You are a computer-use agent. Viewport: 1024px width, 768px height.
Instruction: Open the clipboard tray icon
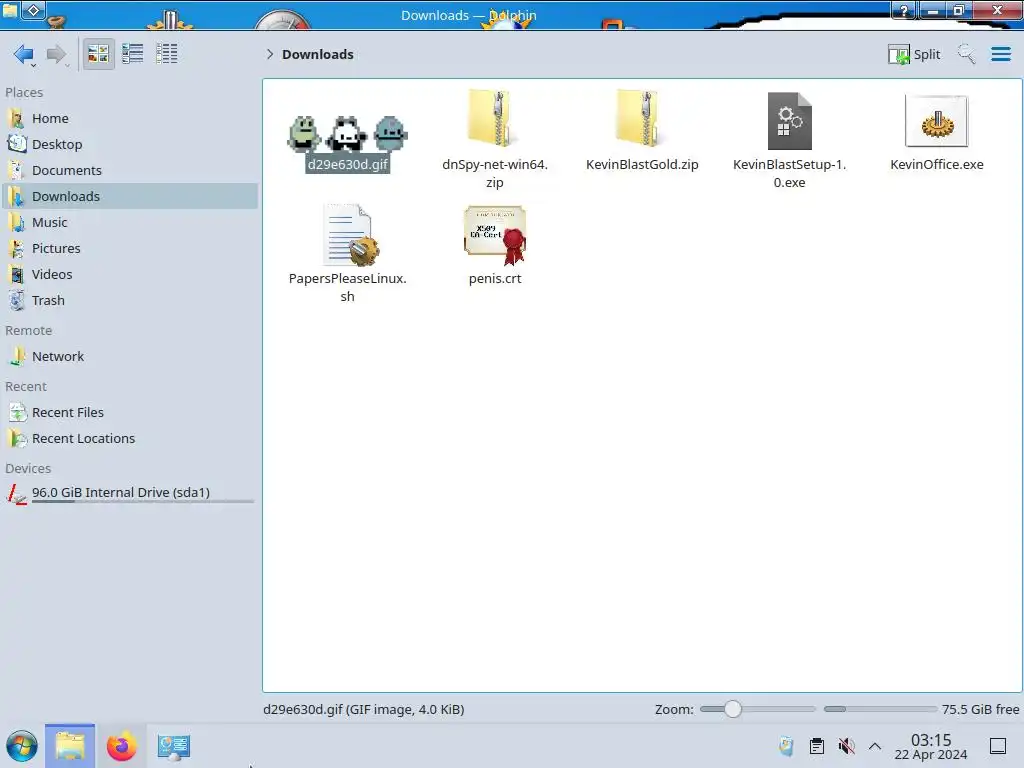pos(816,746)
